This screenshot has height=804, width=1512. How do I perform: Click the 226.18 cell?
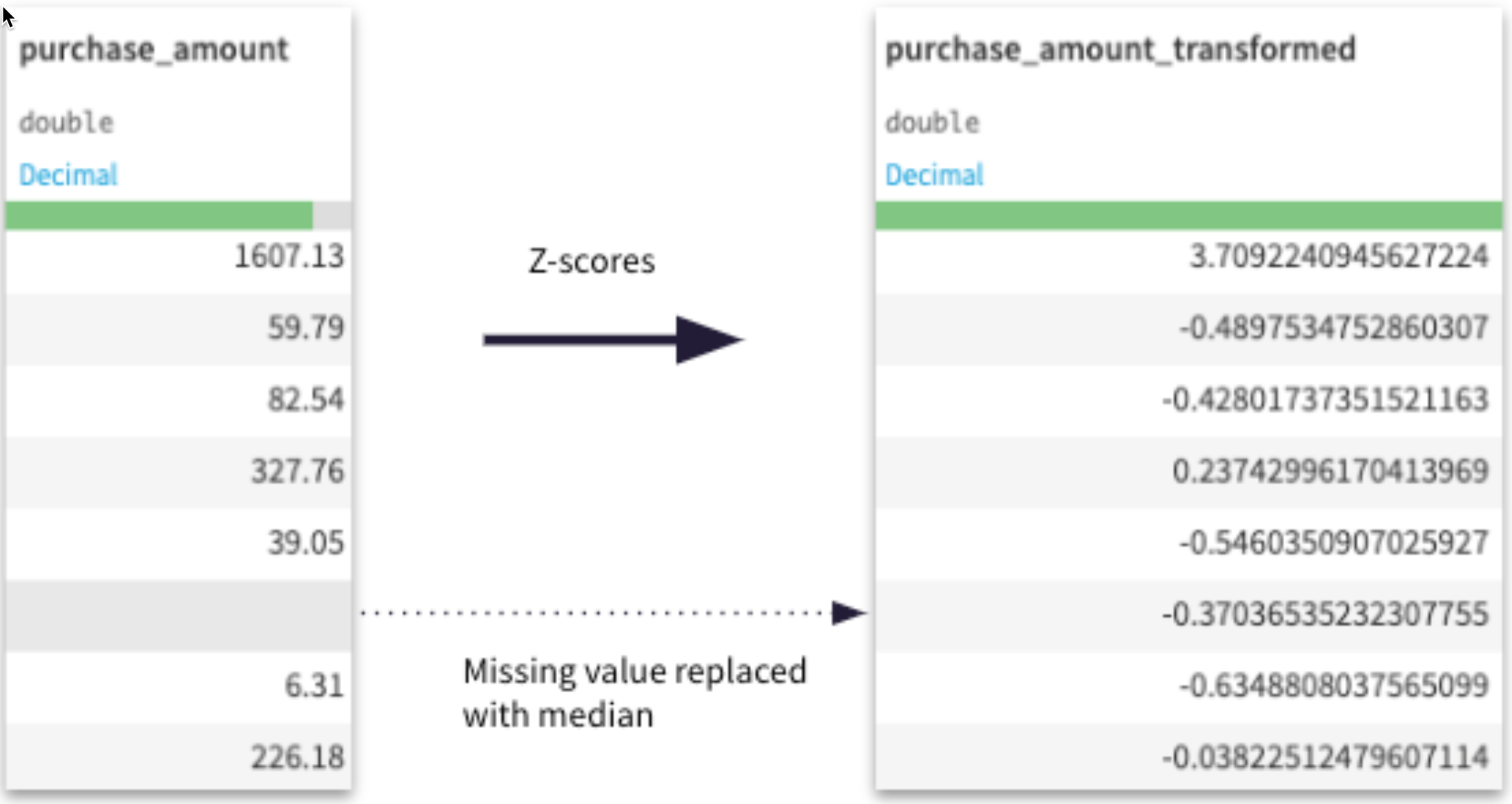click(x=297, y=758)
